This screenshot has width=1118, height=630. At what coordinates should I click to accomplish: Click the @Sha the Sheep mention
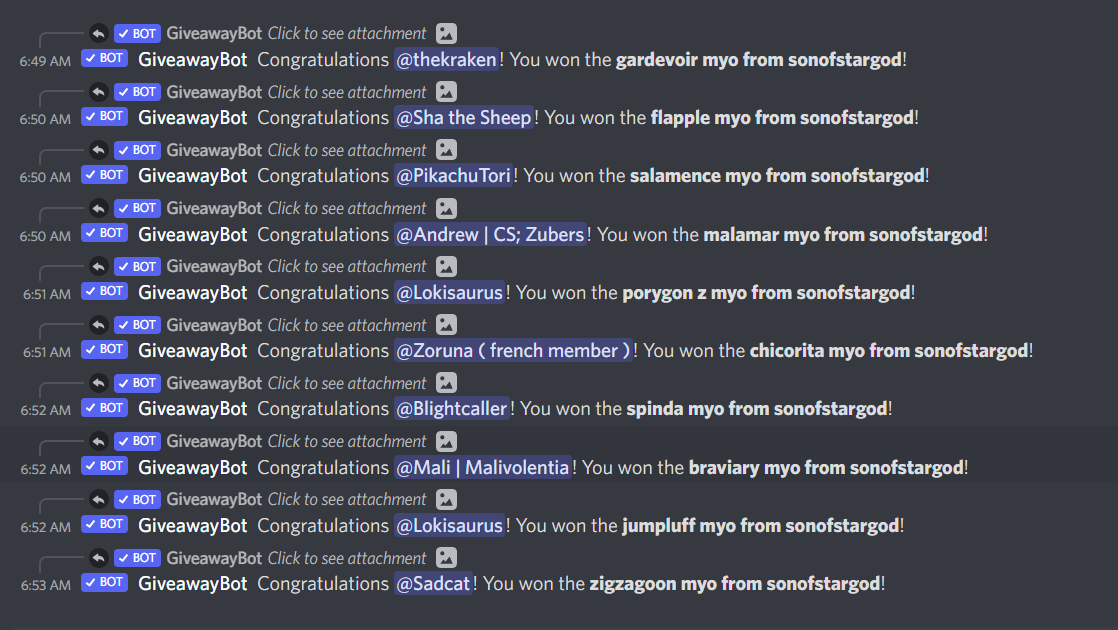point(464,118)
